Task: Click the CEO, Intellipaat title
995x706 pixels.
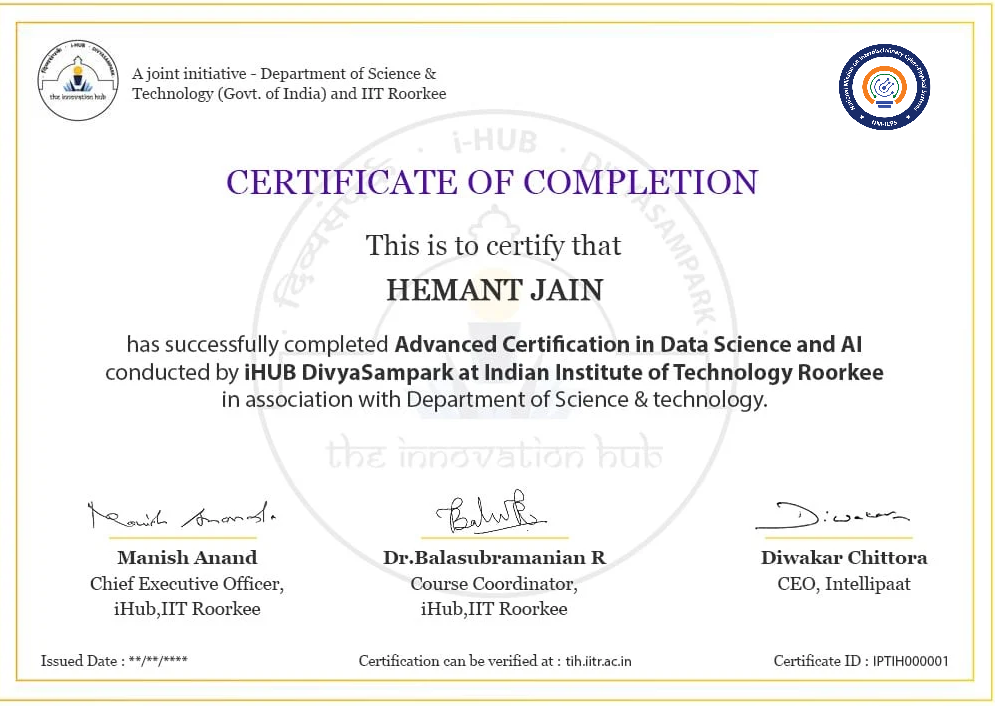Action: point(844,584)
